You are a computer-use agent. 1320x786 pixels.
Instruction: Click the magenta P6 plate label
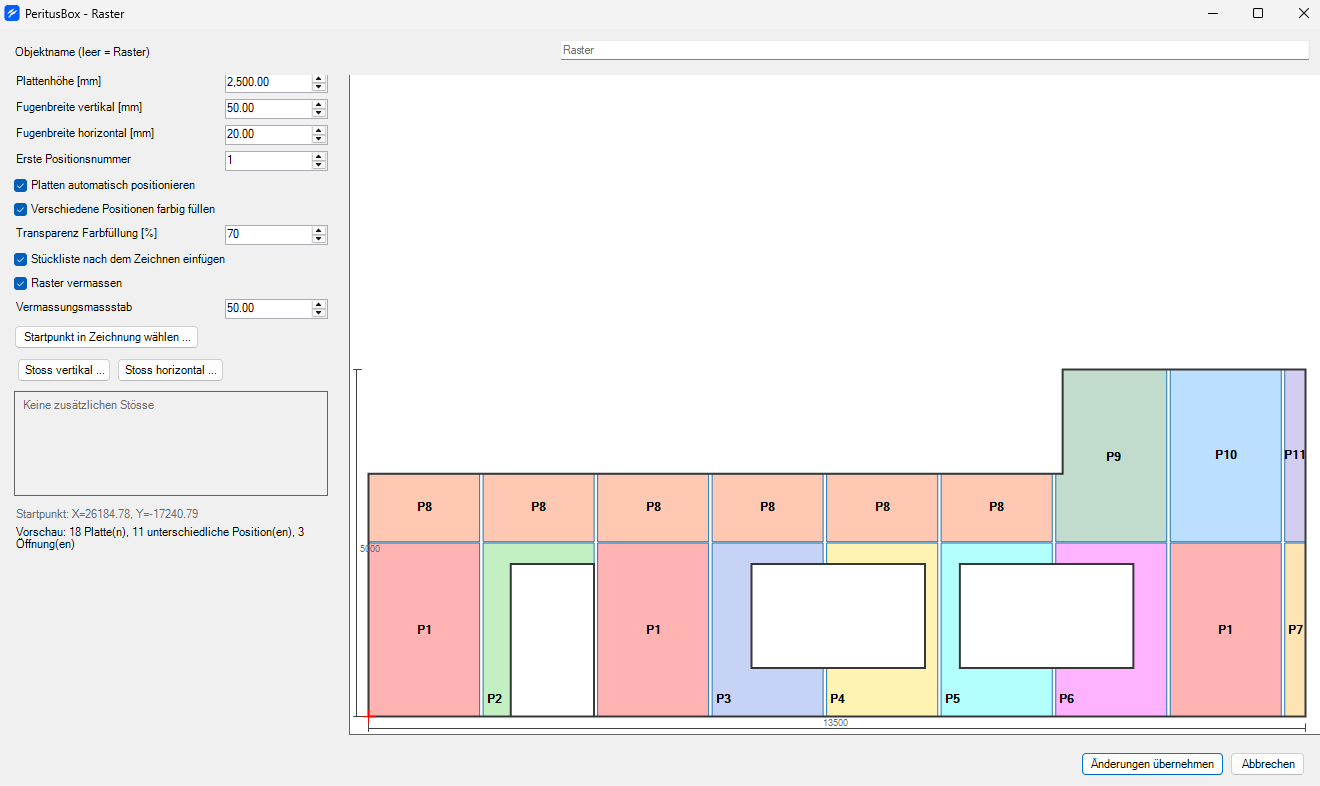point(1066,698)
